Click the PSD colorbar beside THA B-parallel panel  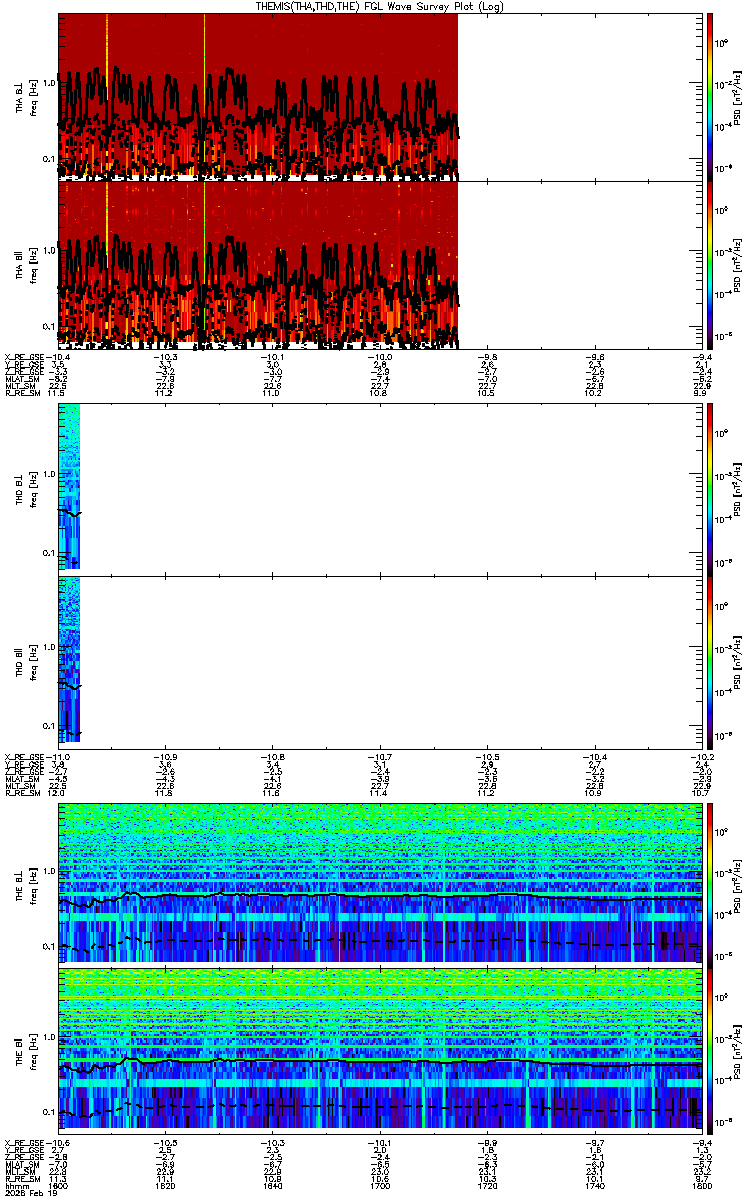pyautogui.click(x=711, y=264)
